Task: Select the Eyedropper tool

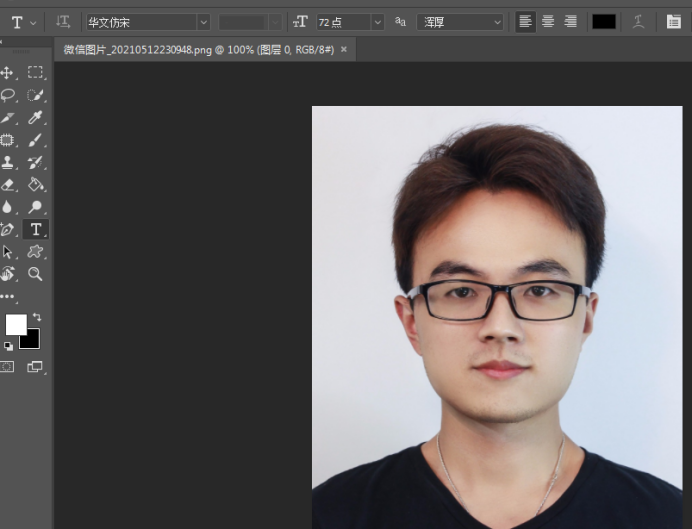Action: pyautogui.click(x=35, y=118)
